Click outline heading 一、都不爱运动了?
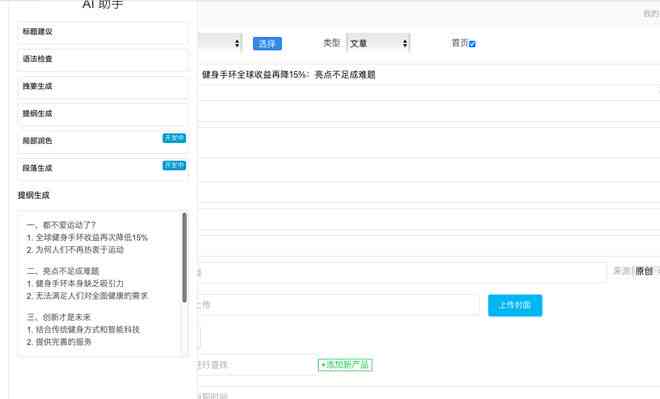The image size is (660, 399). pos(61,225)
